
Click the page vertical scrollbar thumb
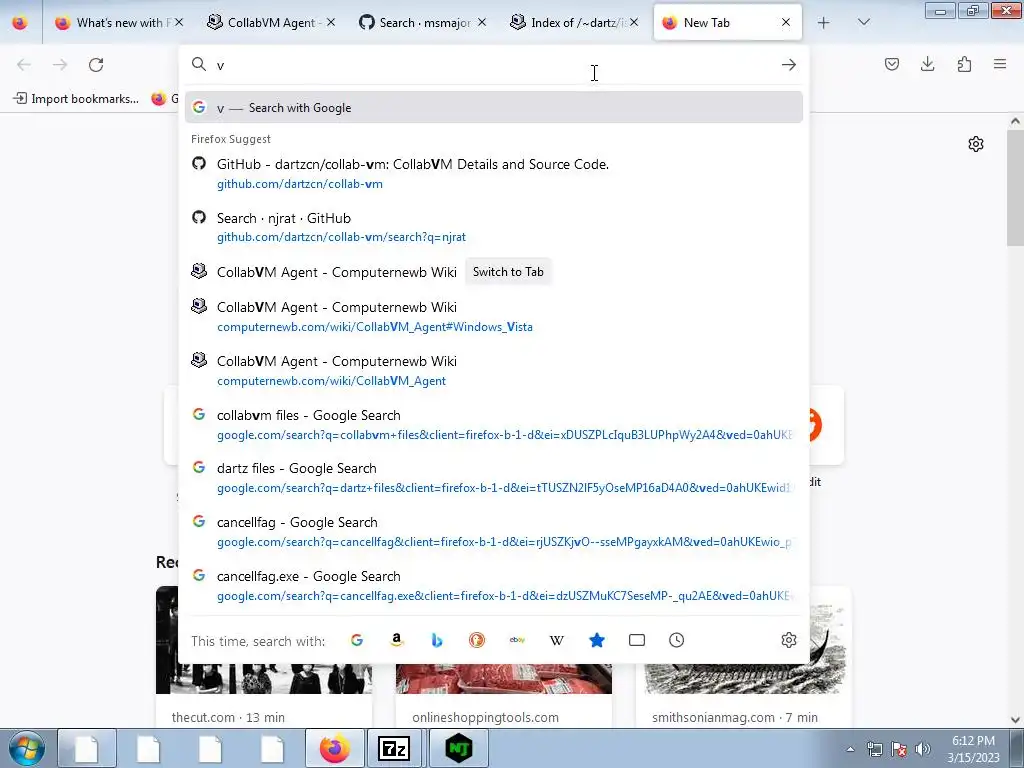pos(1015,186)
